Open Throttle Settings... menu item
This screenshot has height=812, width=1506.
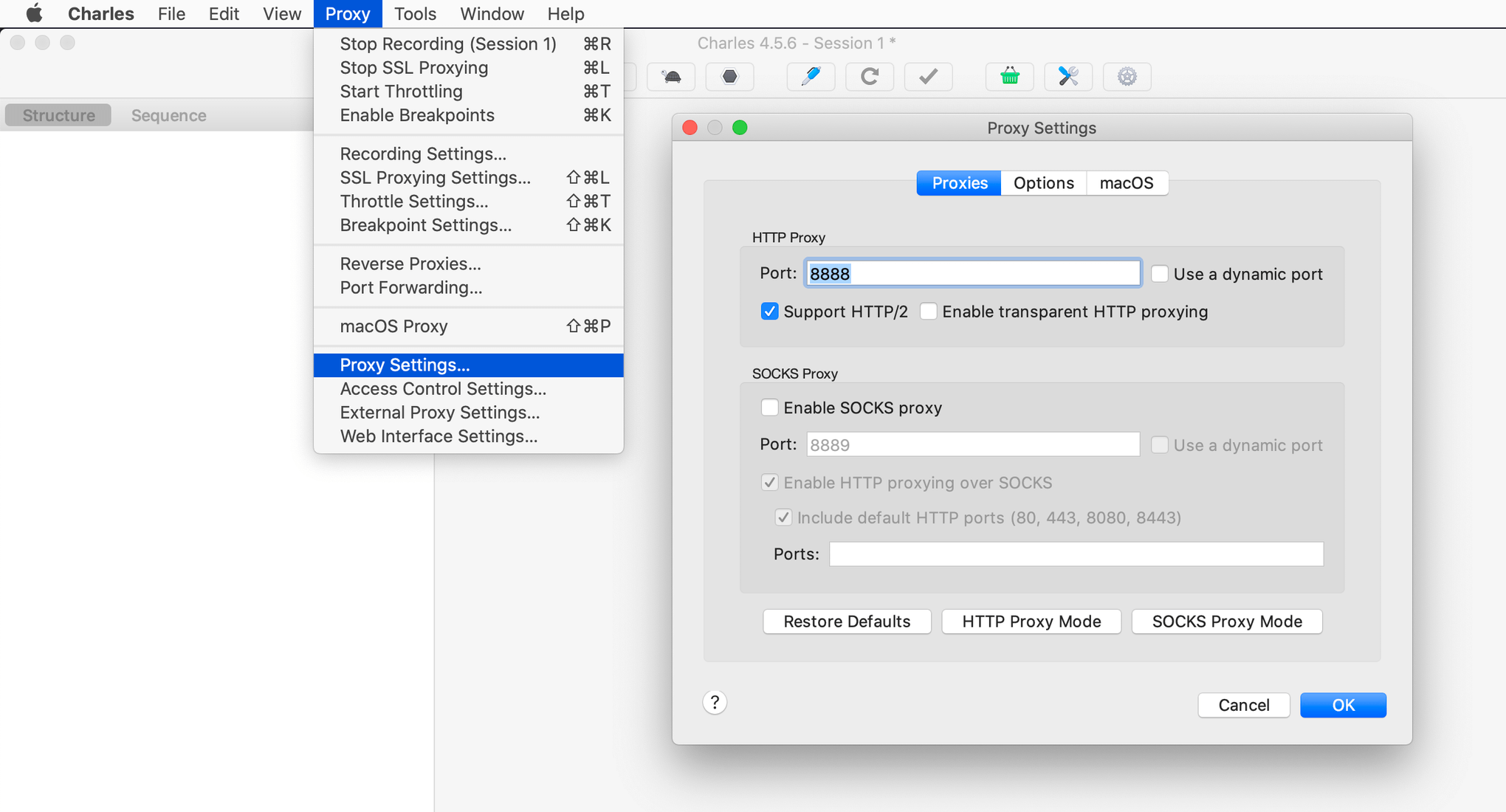pyautogui.click(x=469, y=202)
